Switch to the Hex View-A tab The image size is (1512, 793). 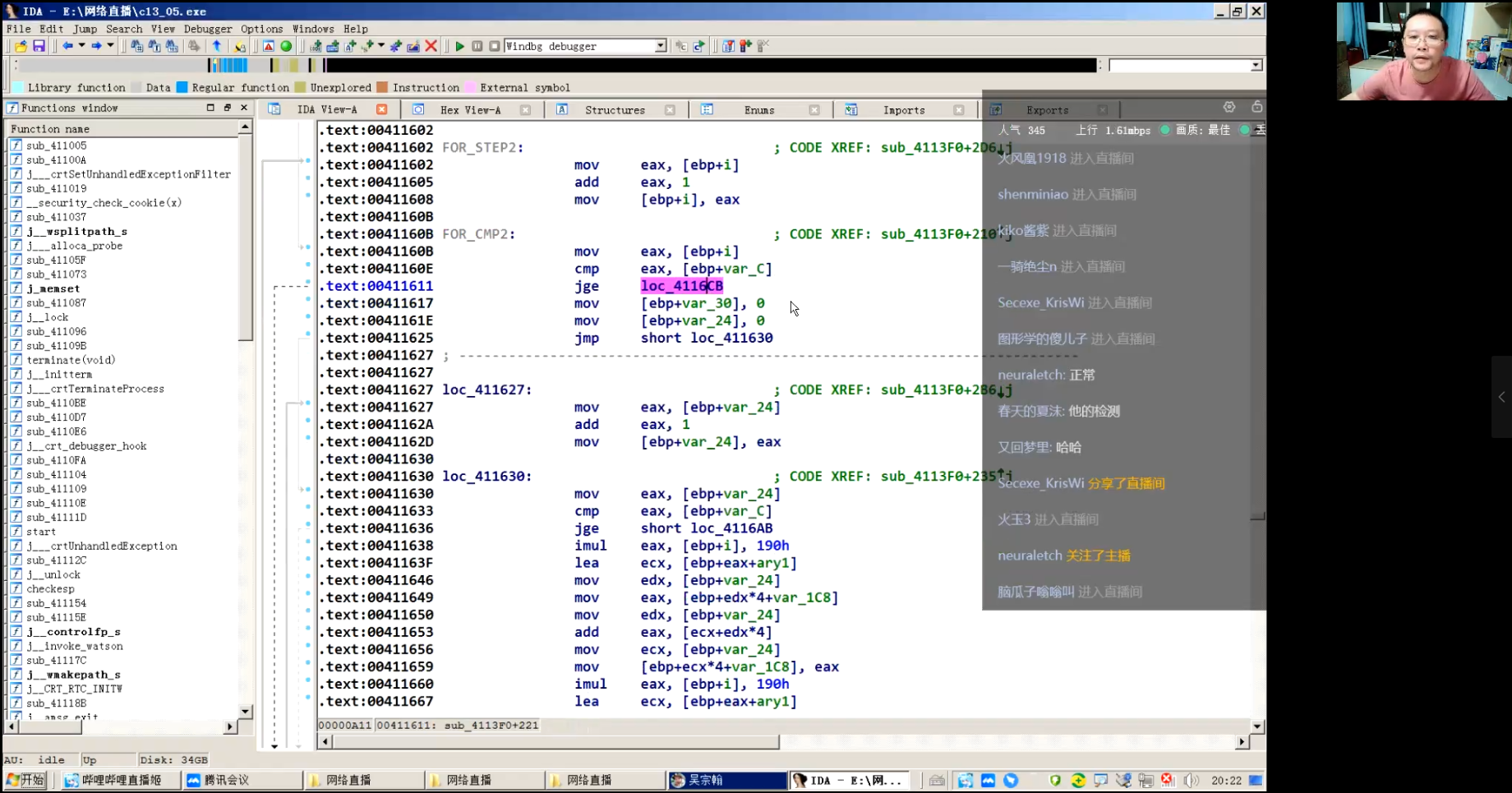[x=470, y=109]
